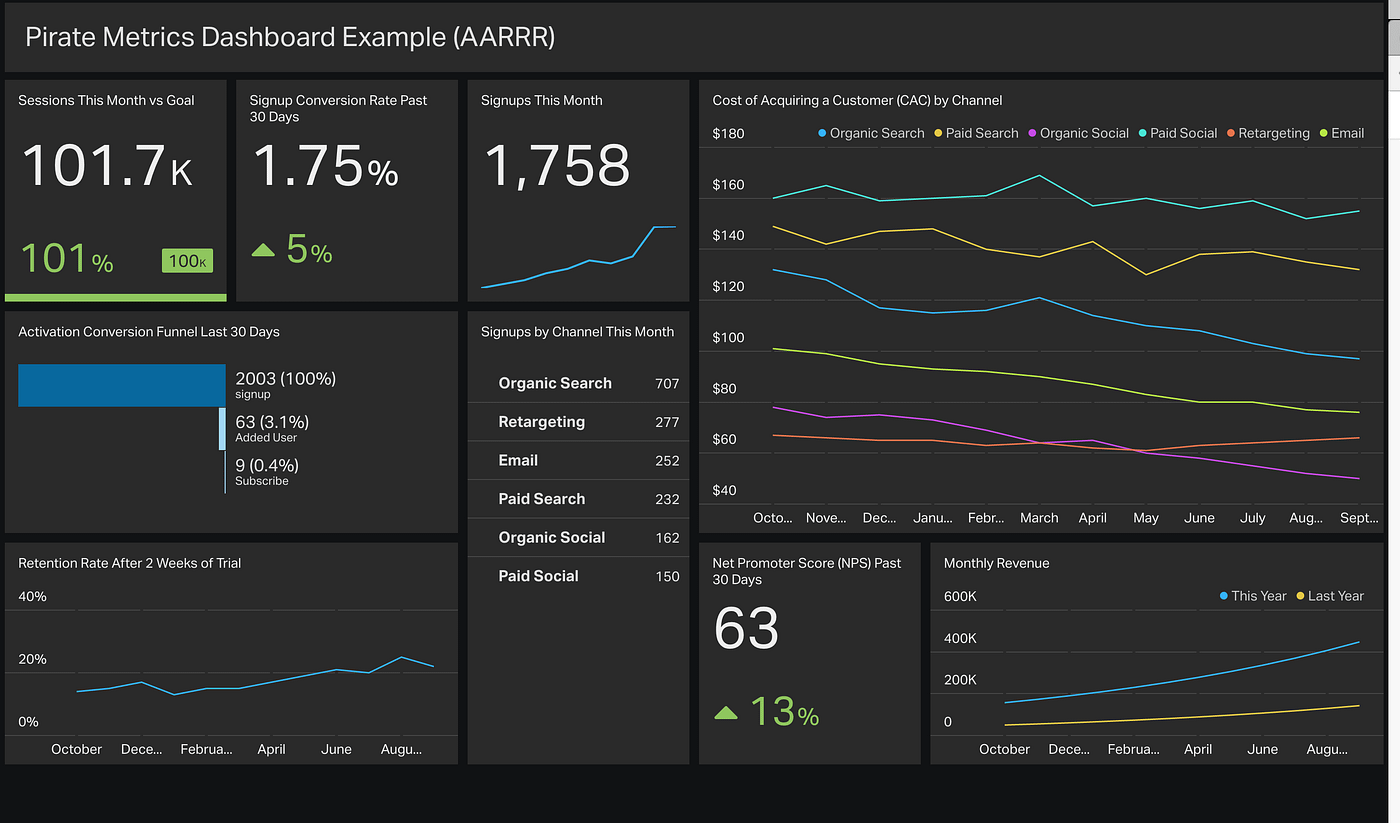The image size is (1400, 823).
Task: Click the Net Promoter Score value 63
Action: [746, 628]
